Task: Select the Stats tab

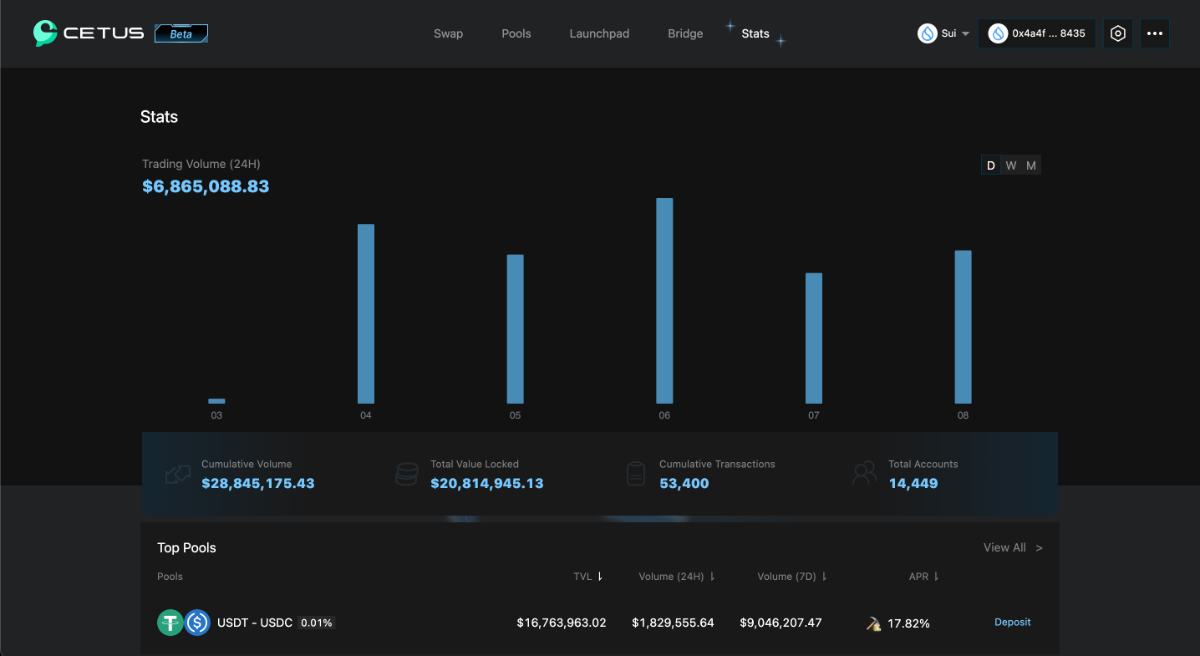Action: tap(755, 34)
